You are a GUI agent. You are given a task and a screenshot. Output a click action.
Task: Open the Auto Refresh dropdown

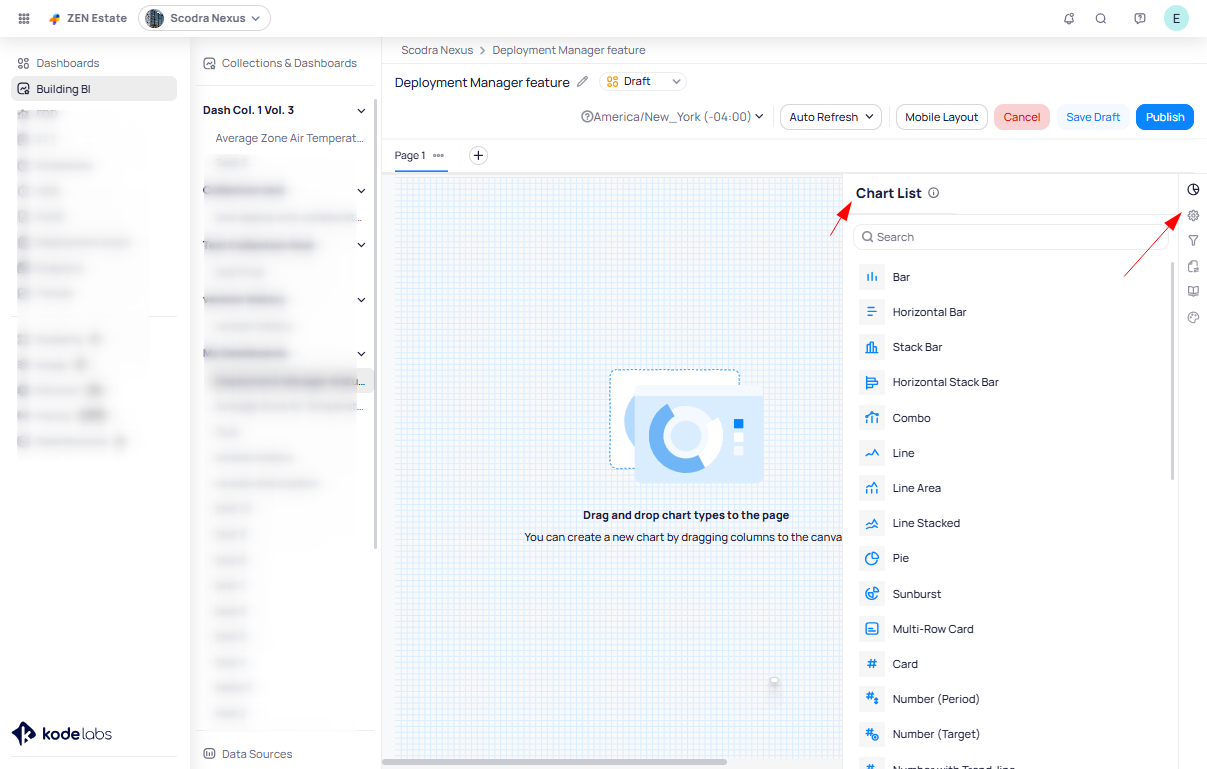pos(831,117)
